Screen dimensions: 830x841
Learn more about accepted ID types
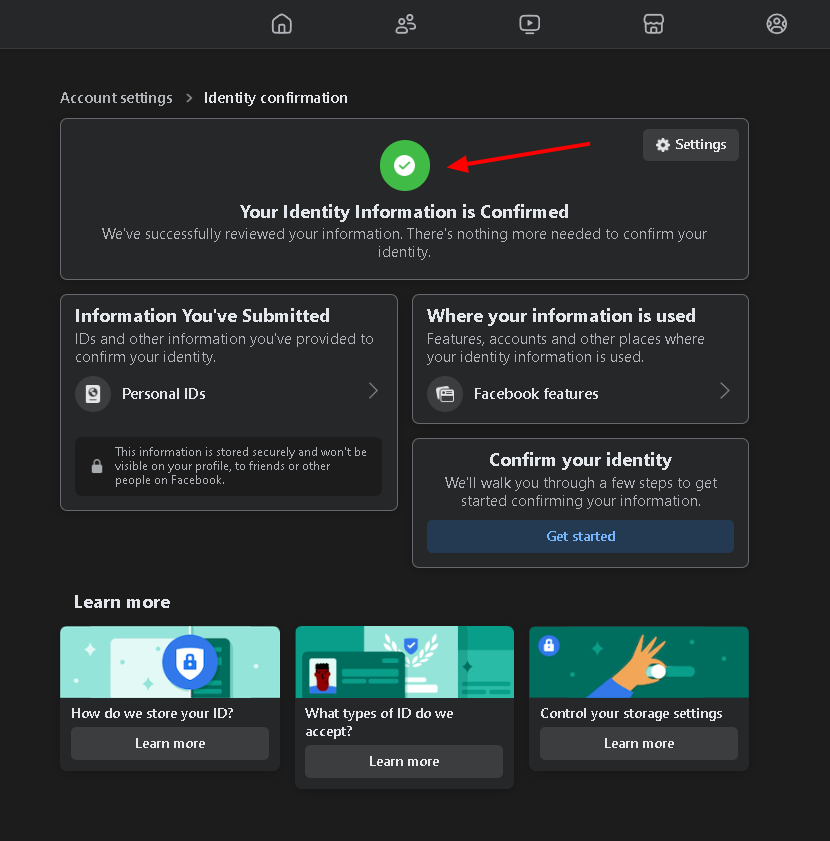[404, 762]
